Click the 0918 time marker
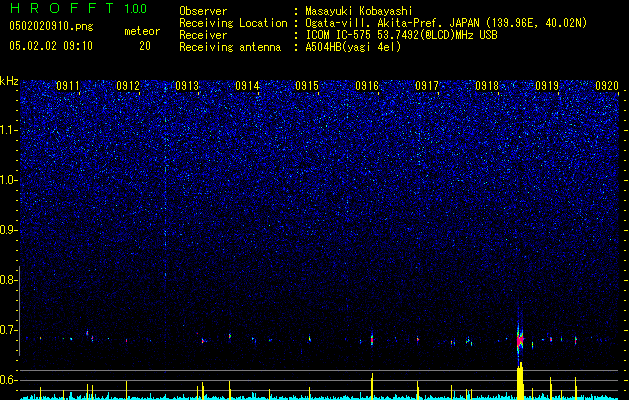629x400 pixels. coord(487,85)
